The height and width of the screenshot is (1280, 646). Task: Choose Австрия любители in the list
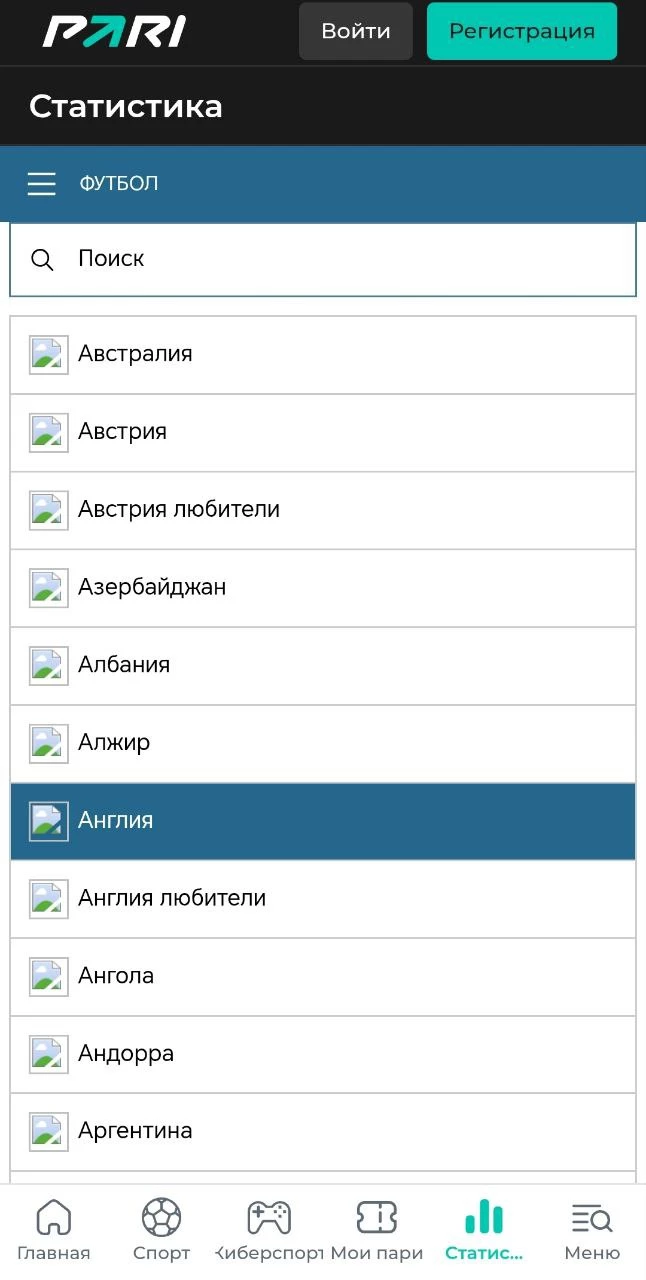click(323, 510)
